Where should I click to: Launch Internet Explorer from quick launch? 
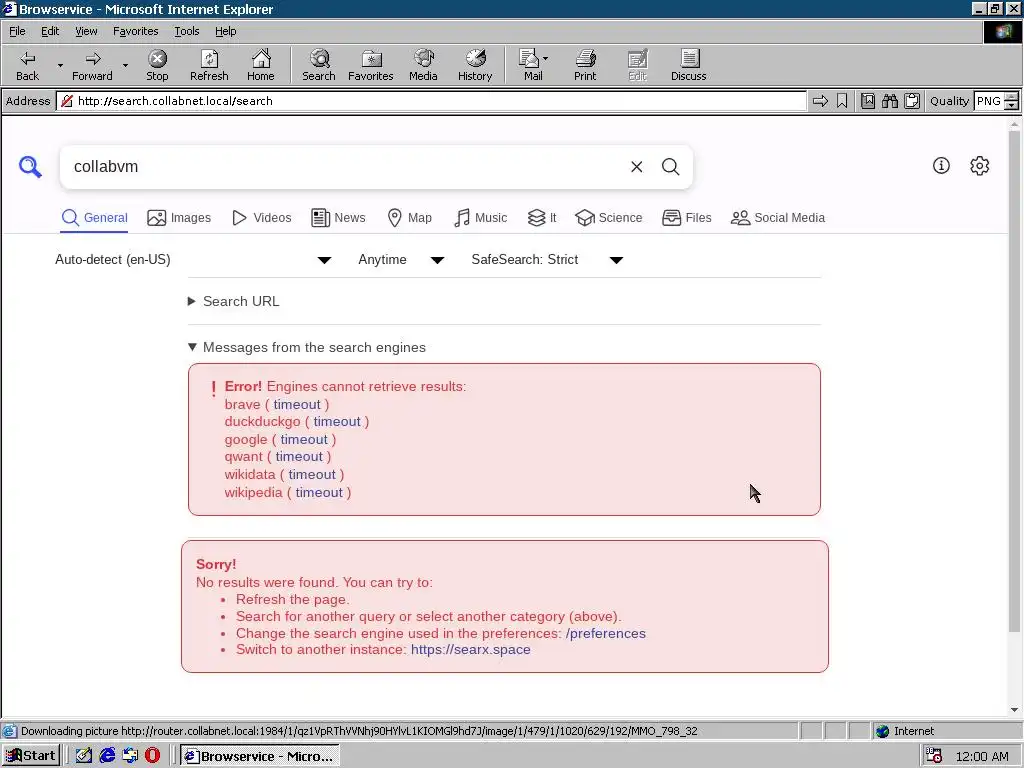(107, 756)
